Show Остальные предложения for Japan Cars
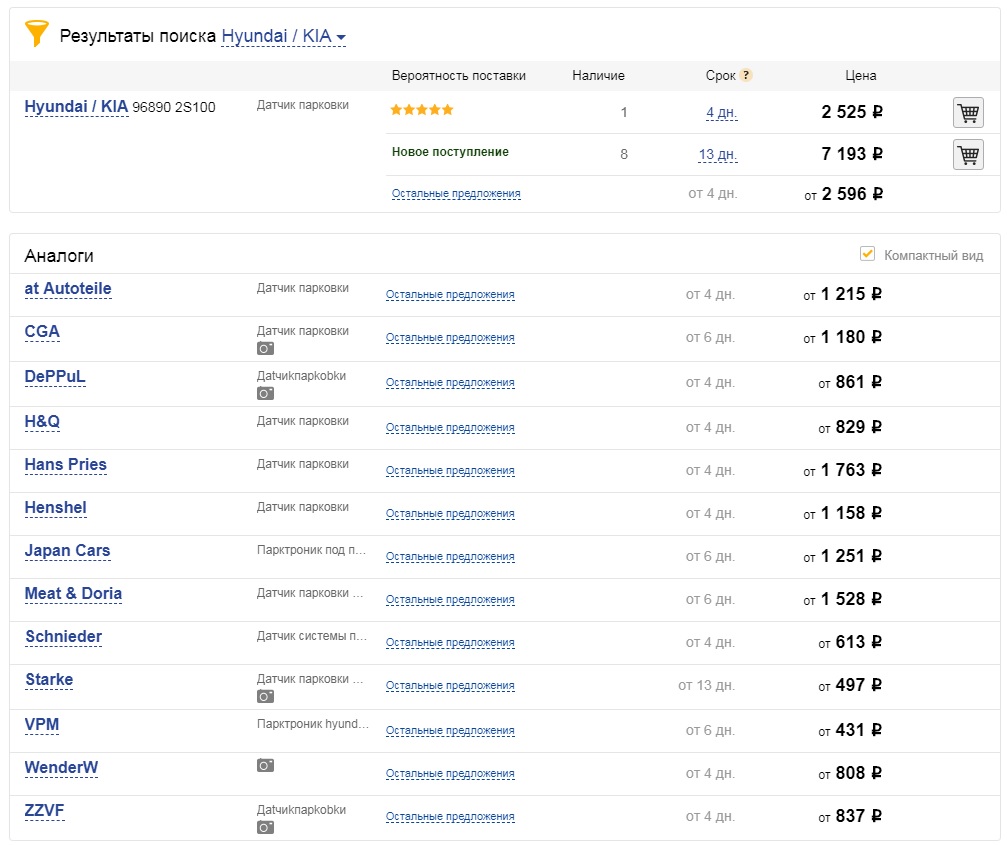Screen dimensions: 1007x846 tap(450, 556)
